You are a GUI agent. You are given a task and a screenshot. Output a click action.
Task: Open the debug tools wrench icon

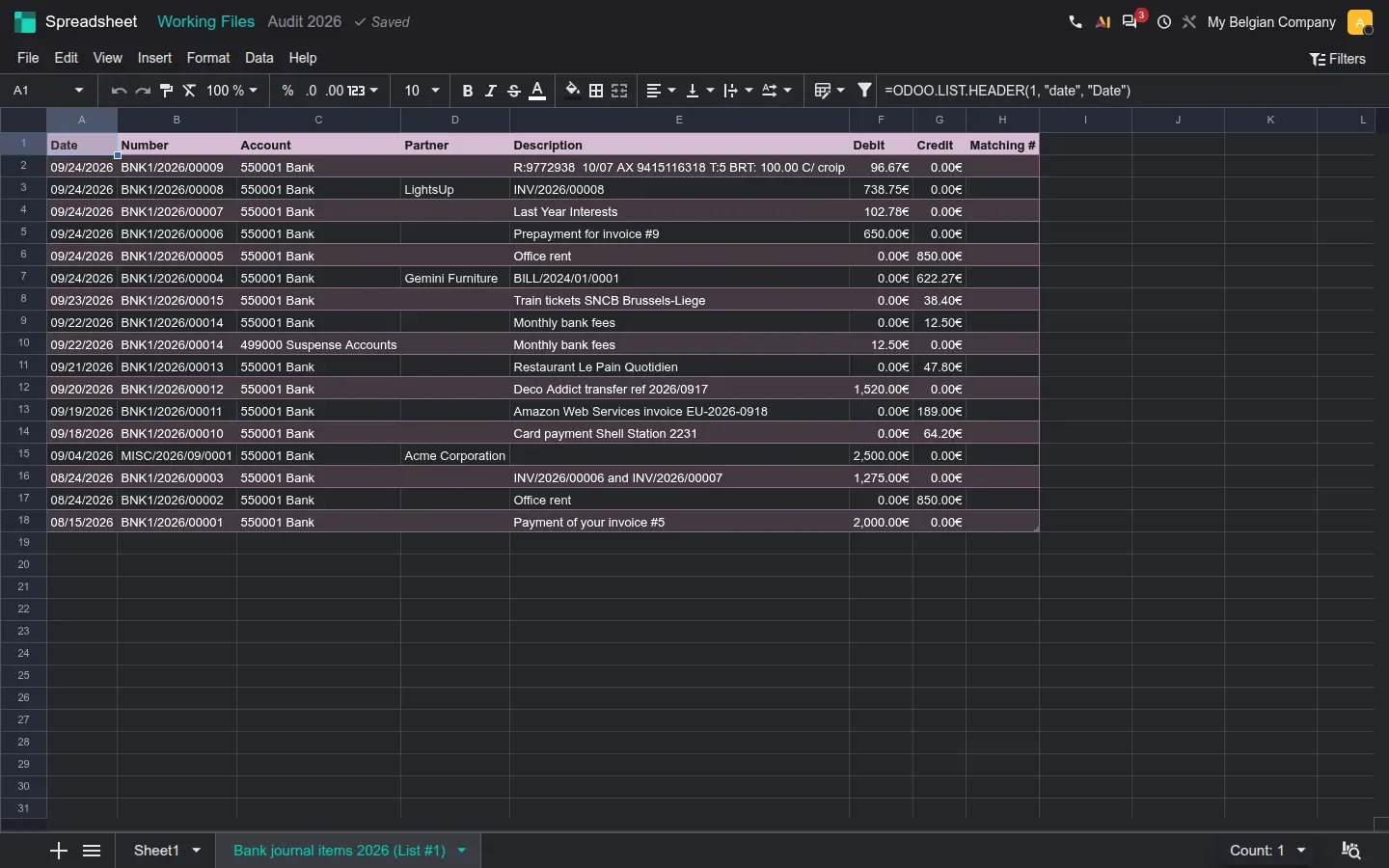point(1189,21)
